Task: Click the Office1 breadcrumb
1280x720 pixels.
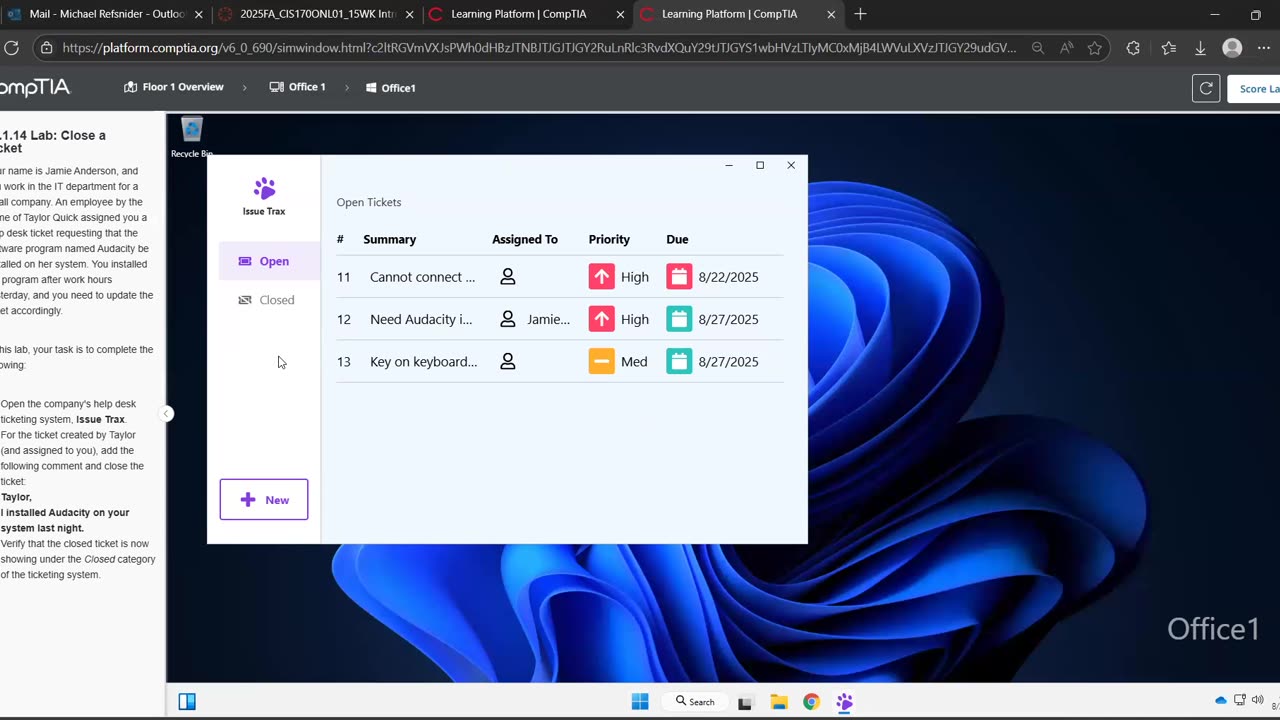Action: click(x=391, y=88)
